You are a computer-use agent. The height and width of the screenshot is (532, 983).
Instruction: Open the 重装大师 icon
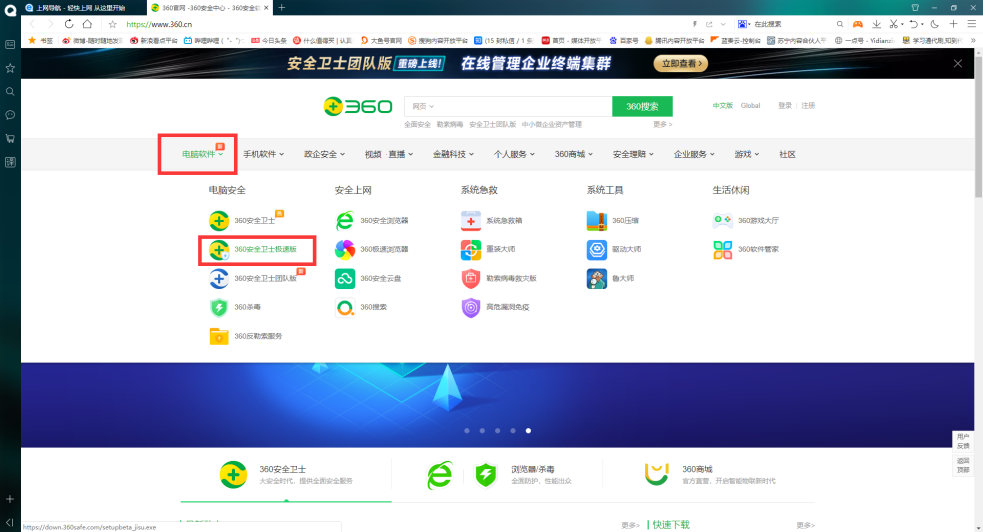click(x=471, y=249)
